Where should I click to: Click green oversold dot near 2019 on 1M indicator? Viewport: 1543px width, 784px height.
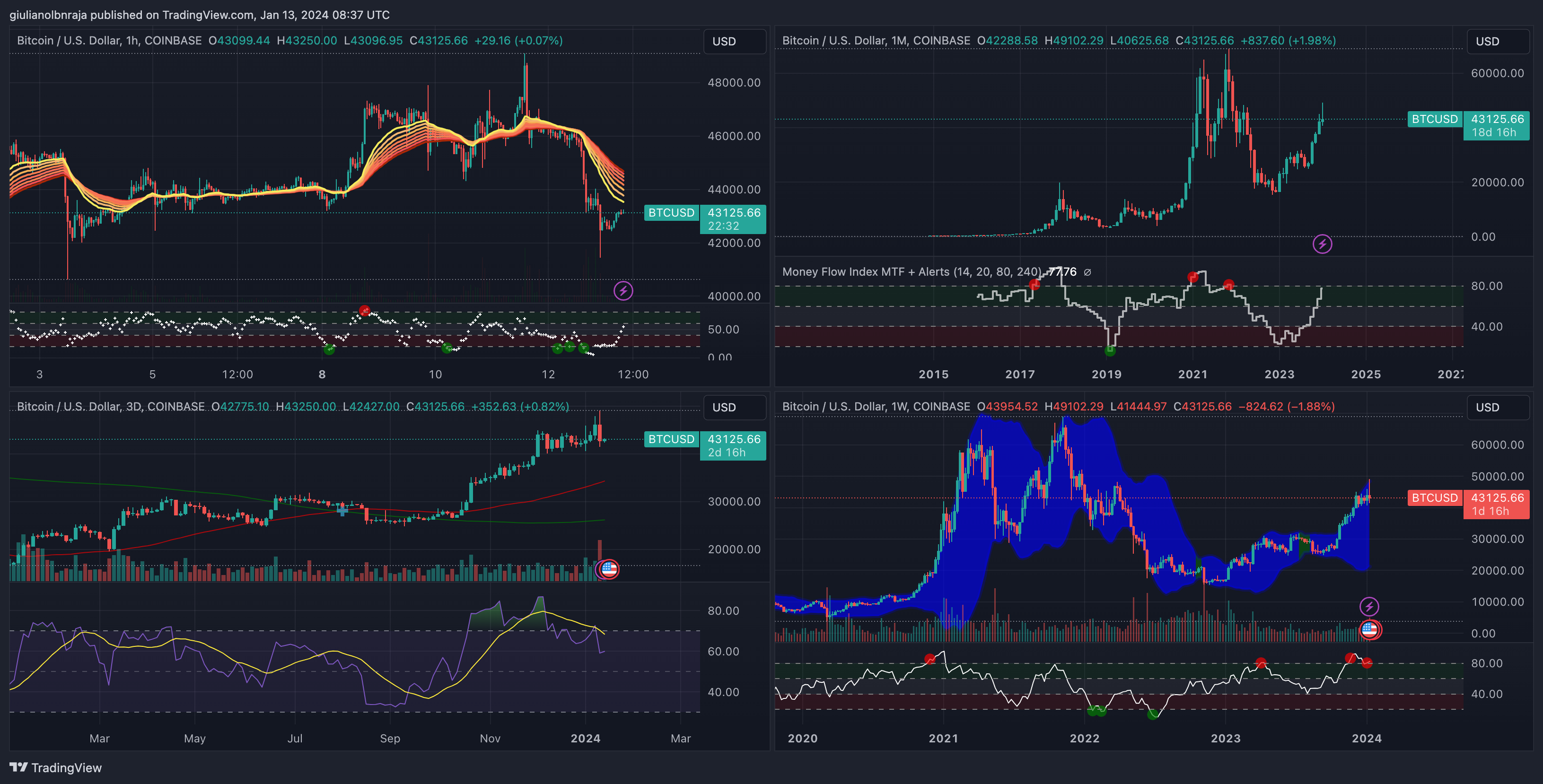click(1110, 351)
